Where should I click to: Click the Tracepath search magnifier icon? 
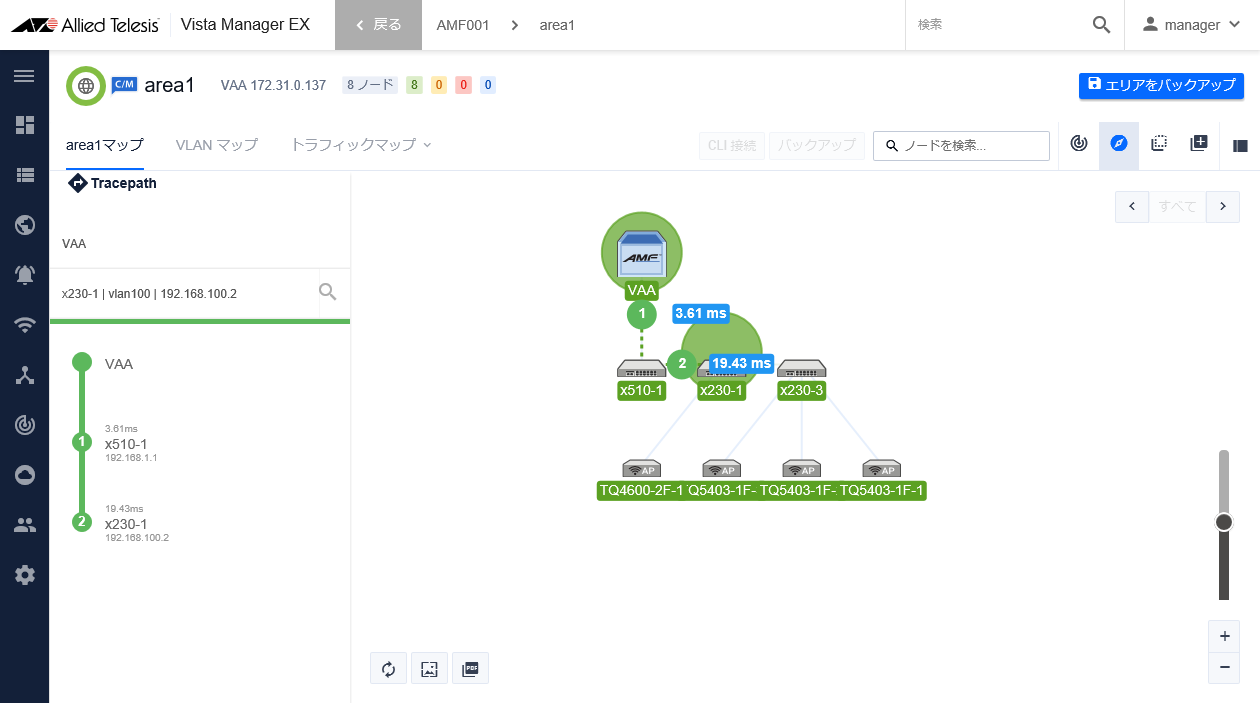pos(327,292)
